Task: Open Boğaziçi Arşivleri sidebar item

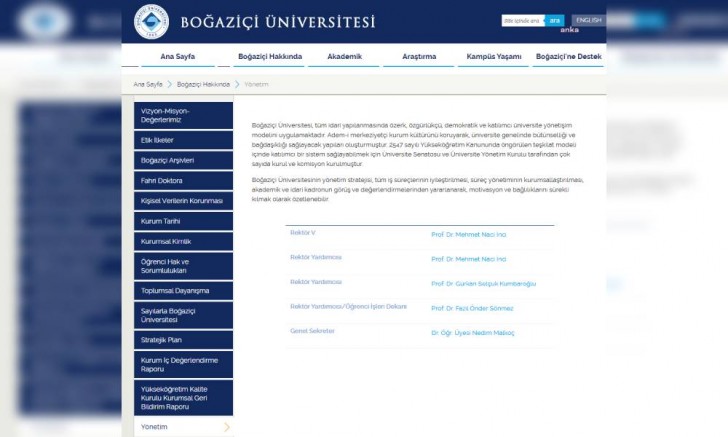Action: [183, 161]
